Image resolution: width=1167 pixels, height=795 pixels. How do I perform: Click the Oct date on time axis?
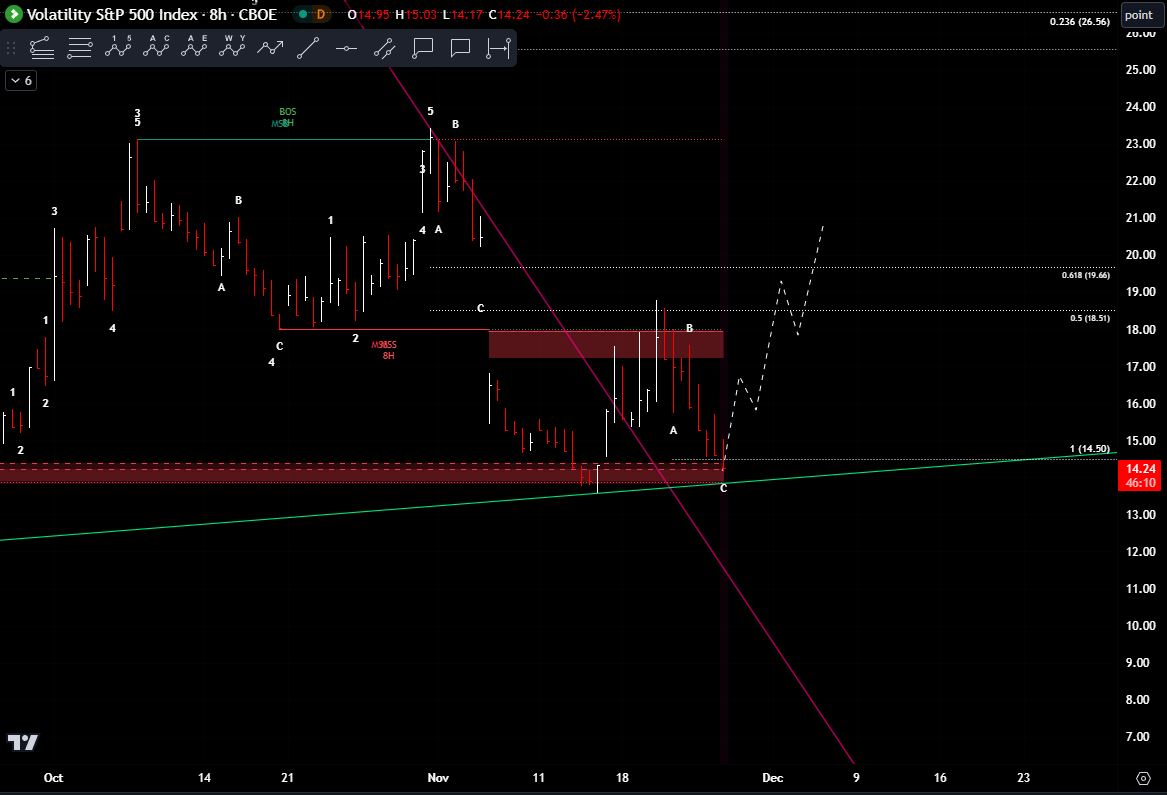click(x=54, y=778)
